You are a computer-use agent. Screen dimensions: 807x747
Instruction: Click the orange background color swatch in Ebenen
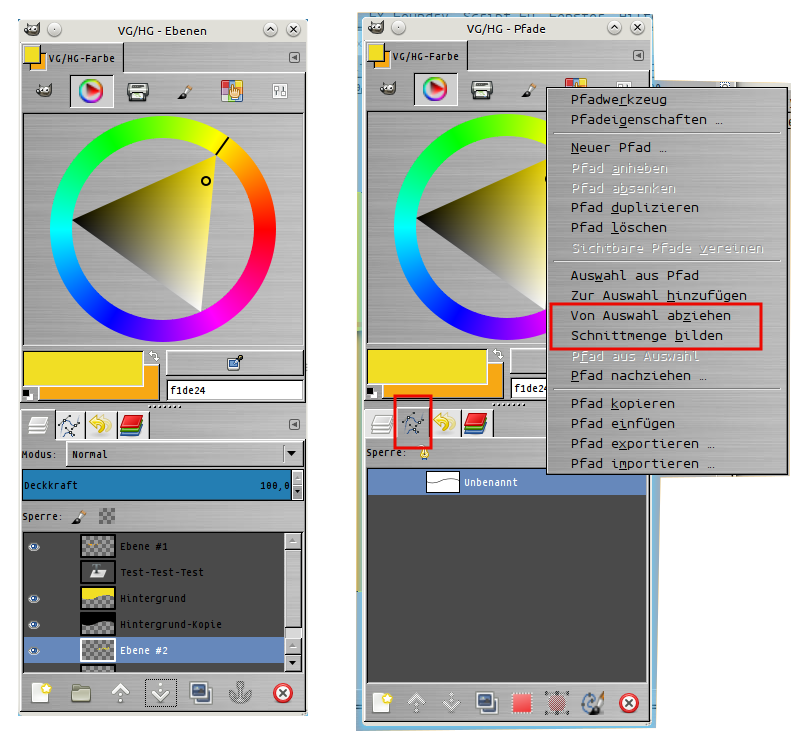tap(151, 384)
